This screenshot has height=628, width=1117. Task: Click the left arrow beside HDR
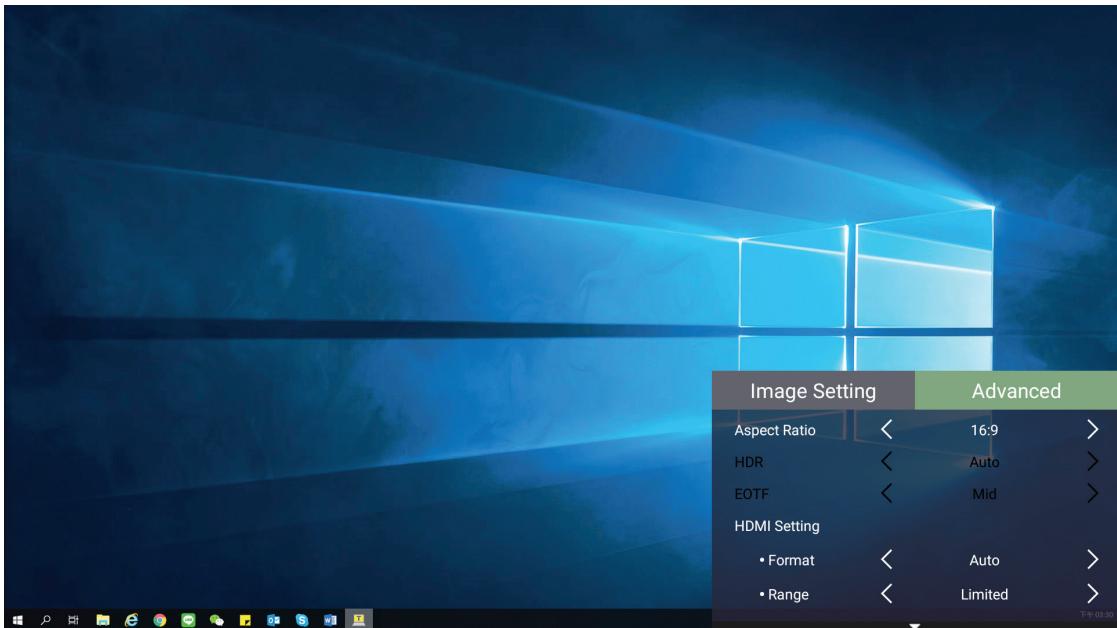point(886,461)
